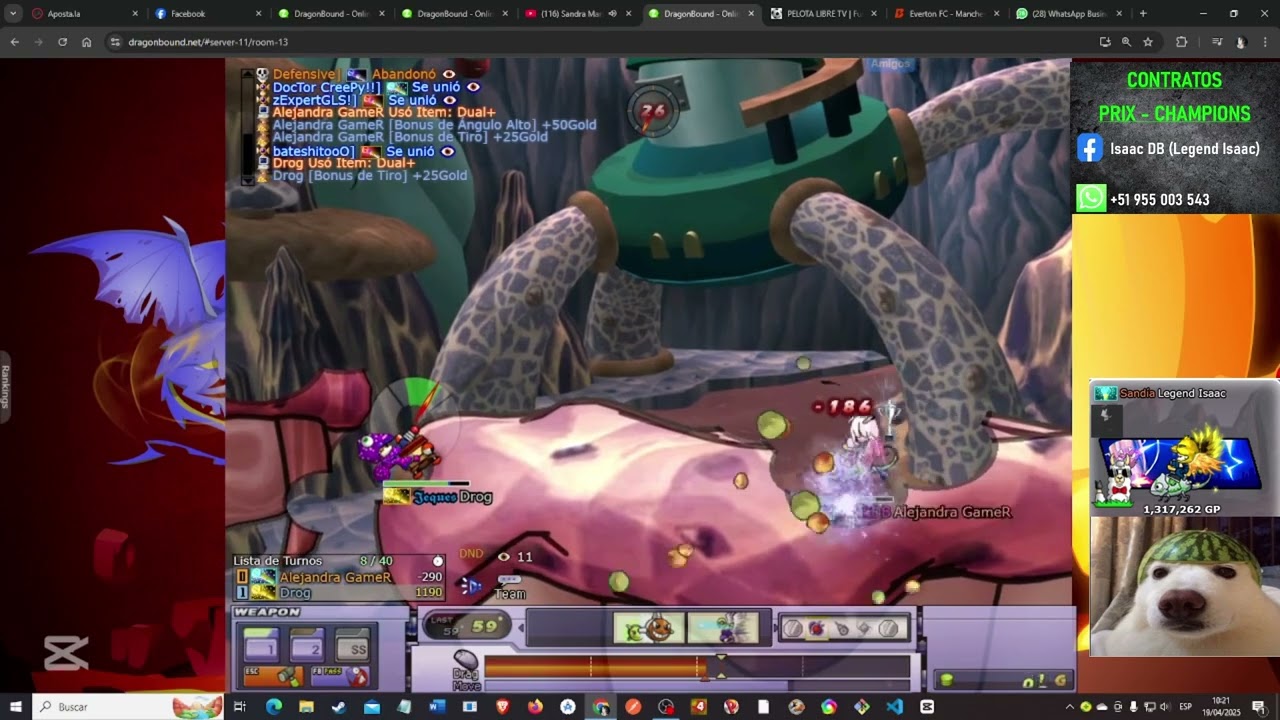Click the eye icon next to DocTor CreePy
The width and height of the screenshot is (1280, 720).
coord(473,87)
